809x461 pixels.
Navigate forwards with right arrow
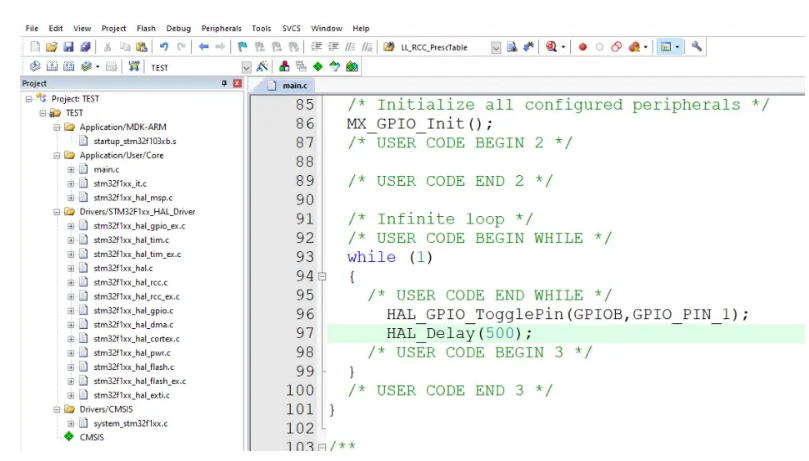[220, 47]
